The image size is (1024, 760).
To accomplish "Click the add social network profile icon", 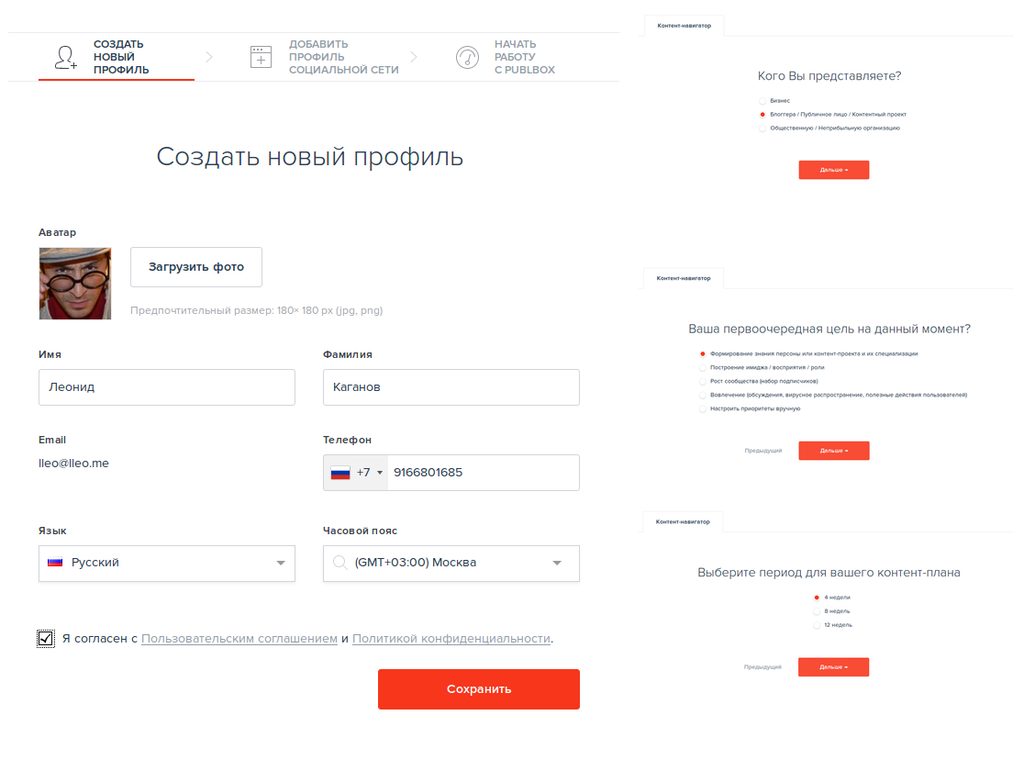I will click(261, 57).
